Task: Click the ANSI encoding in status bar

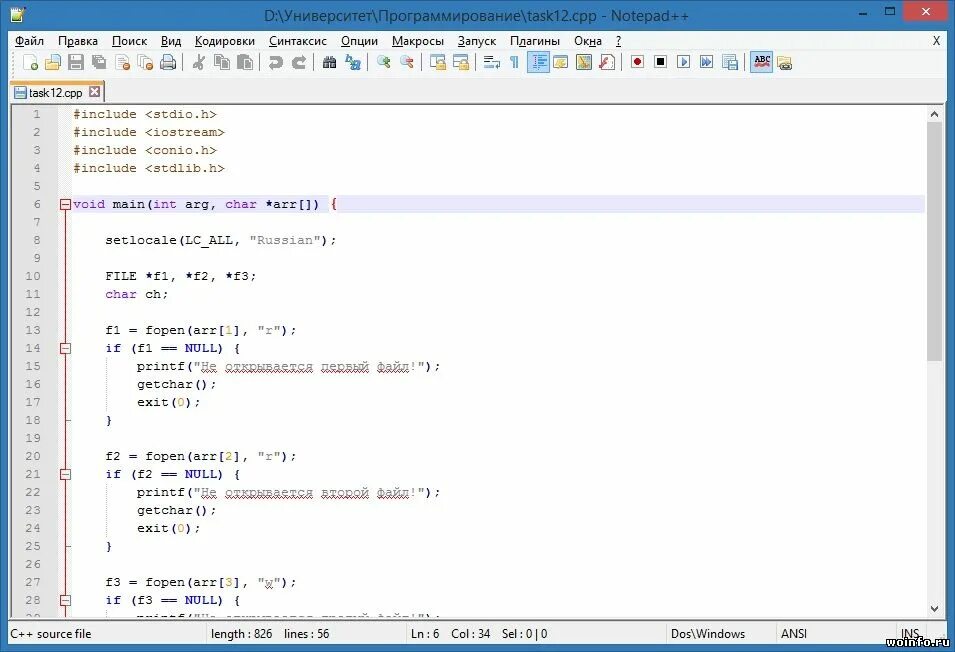Action: coord(794,634)
